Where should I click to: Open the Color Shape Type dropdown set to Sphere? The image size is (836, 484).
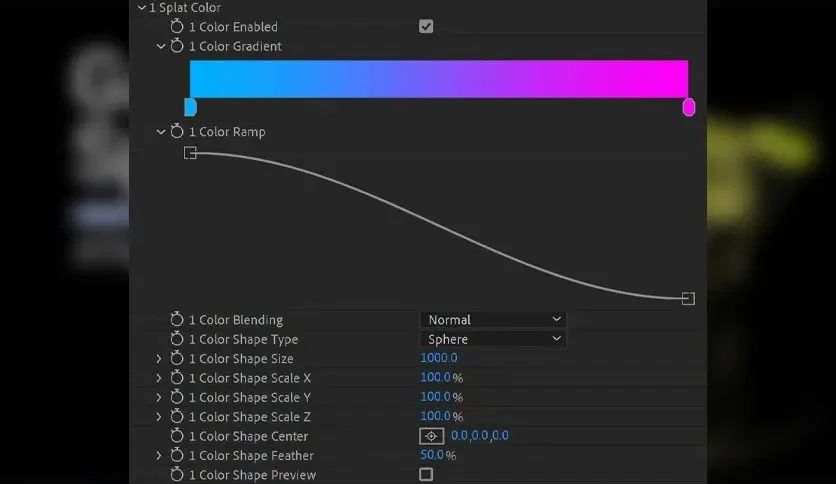pyautogui.click(x=493, y=339)
